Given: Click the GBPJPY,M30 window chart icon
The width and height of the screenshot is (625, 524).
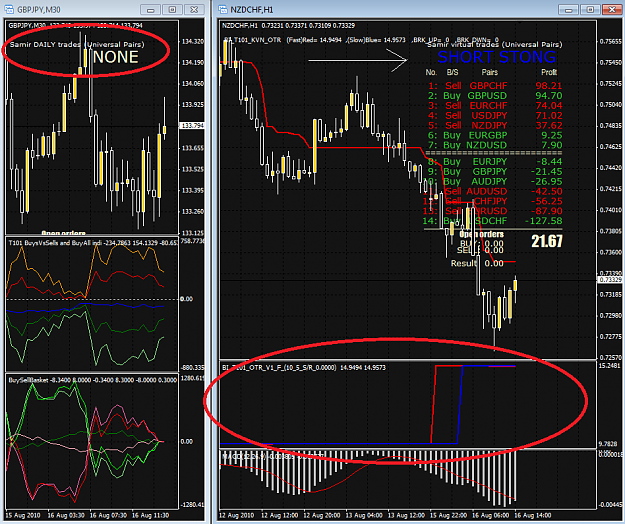Looking at the screenshot, I should (9, 9).
